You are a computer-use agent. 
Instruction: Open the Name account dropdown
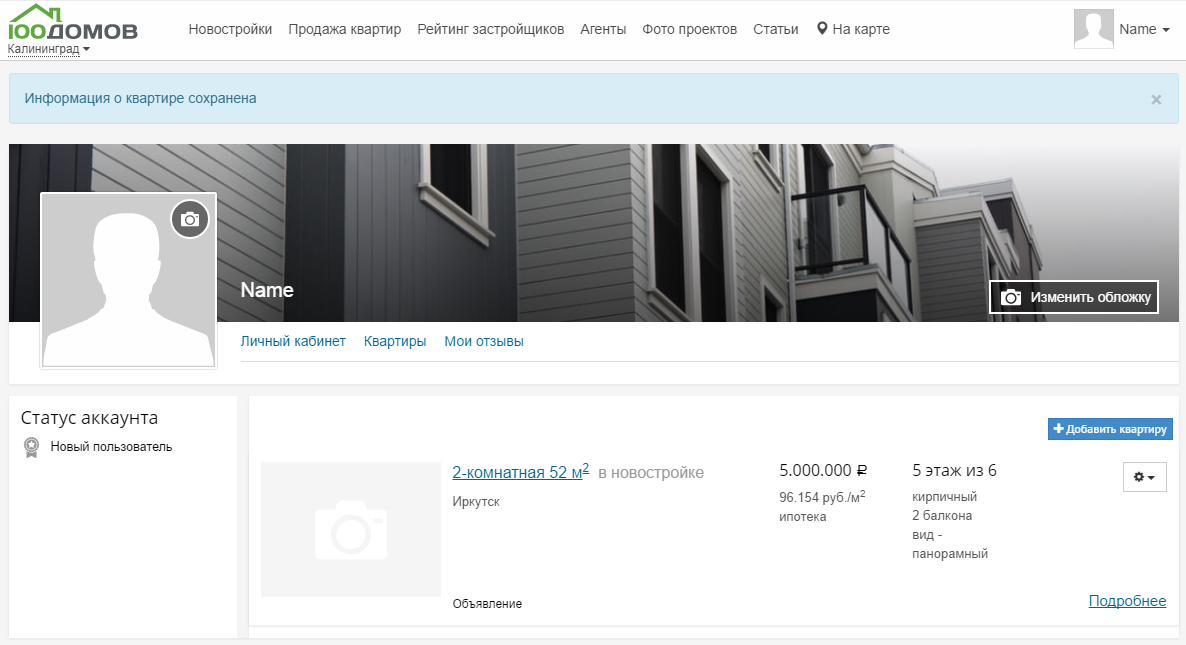point(1144,29)
